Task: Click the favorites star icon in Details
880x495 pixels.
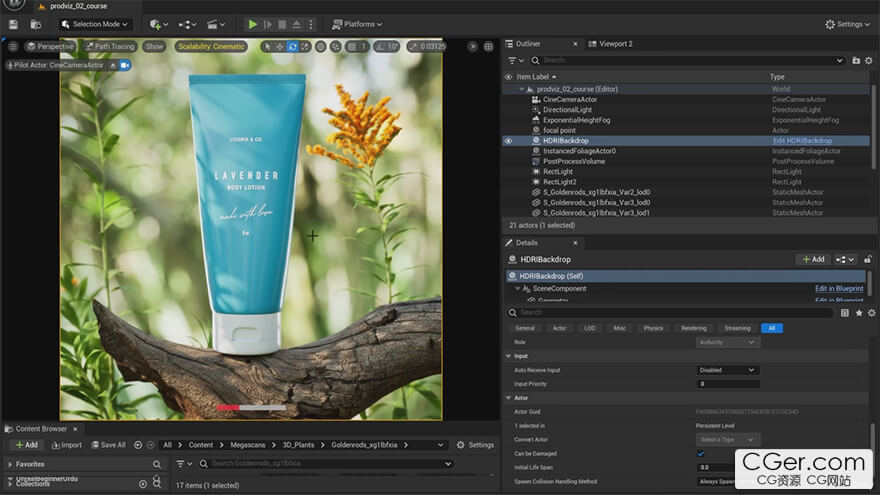Action: [x=859, y=313]
